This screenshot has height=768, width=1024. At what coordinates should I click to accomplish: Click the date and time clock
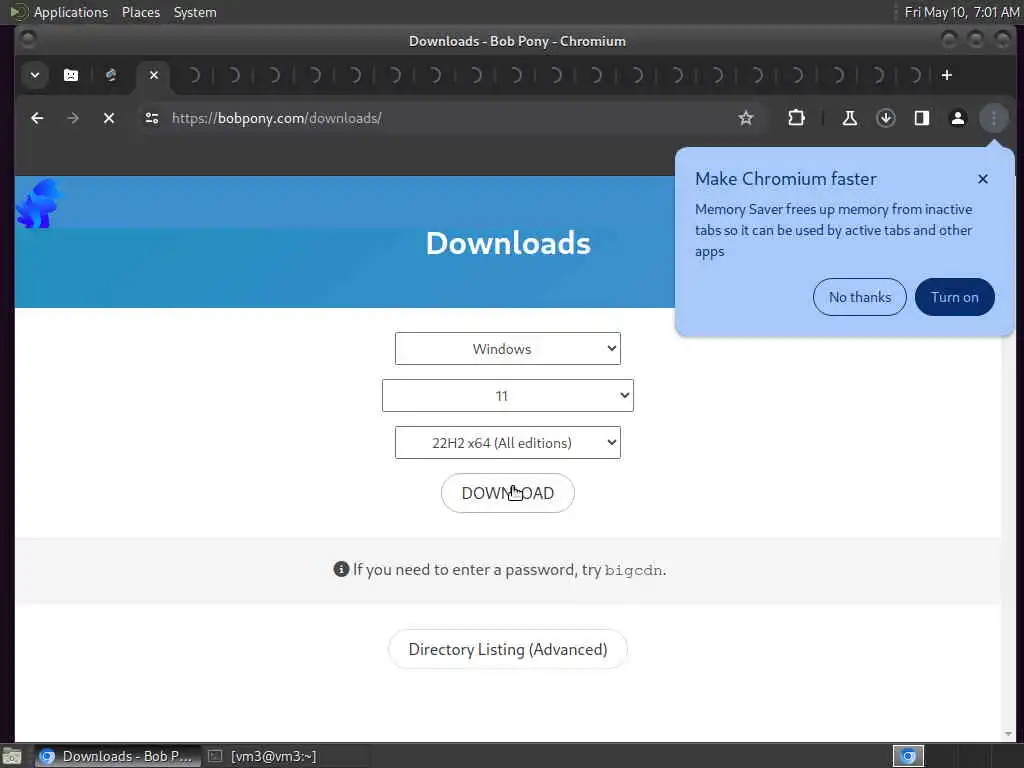pyautogui.click(x=961, y=12)
